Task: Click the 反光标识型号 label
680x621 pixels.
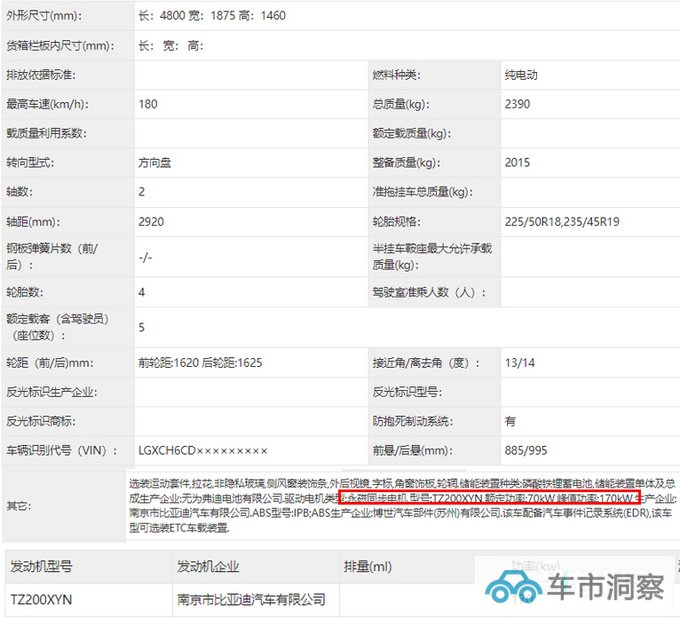Action: point(407,392)
